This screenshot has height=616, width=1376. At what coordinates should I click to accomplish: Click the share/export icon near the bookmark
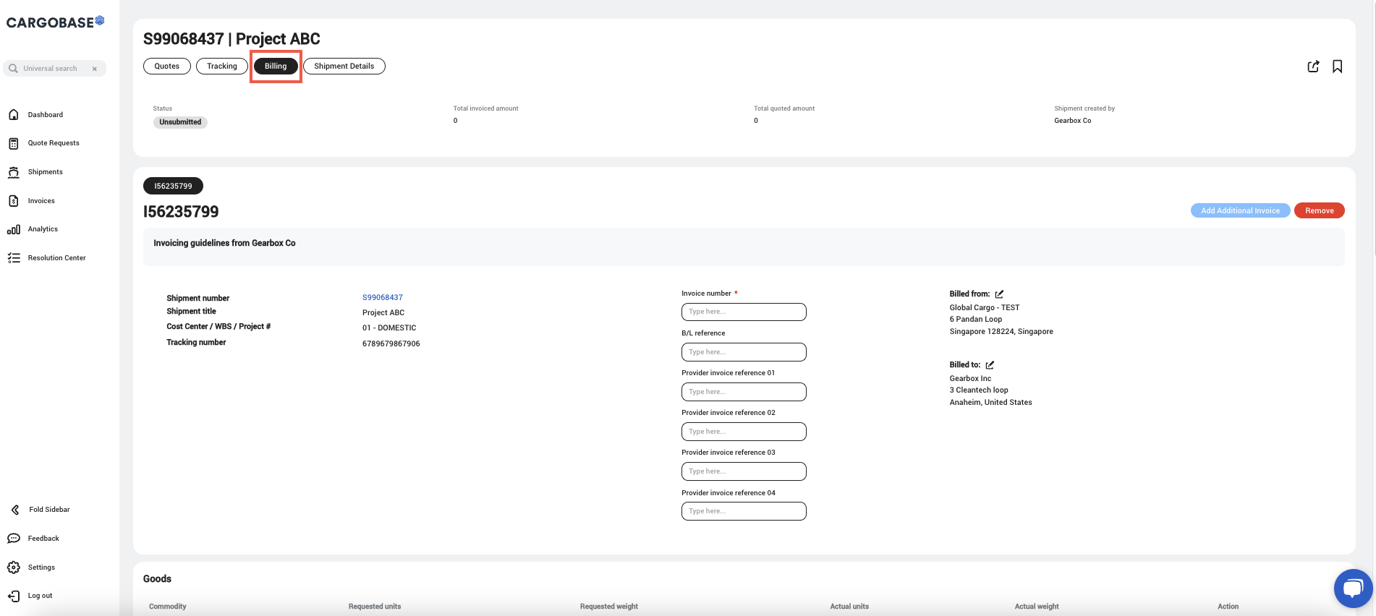click(x=1313, y=66)
